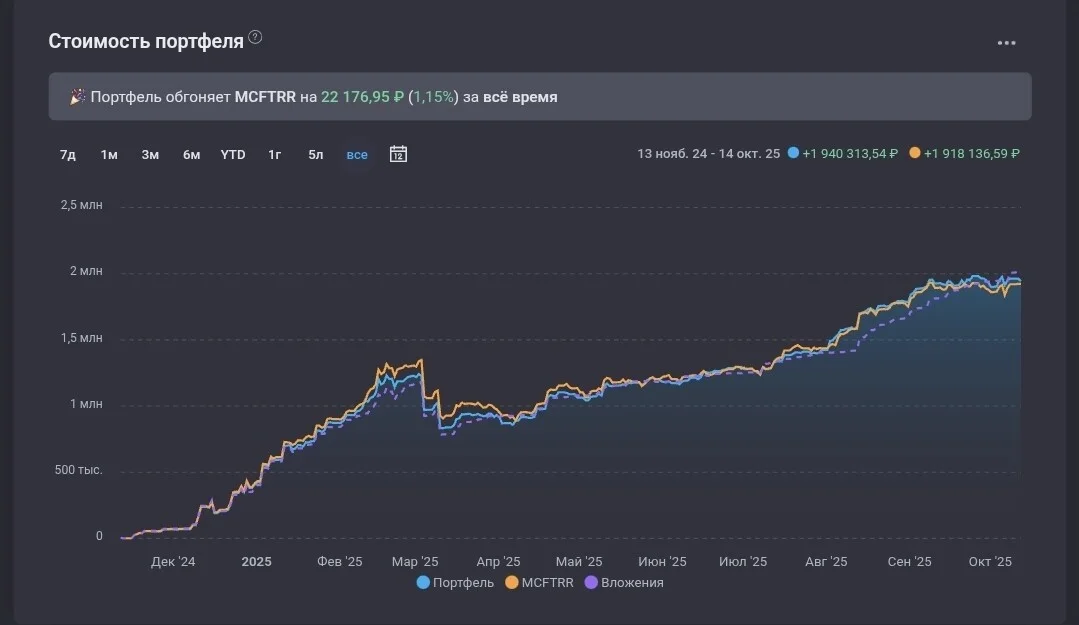Click the party popper emoji in the banner
This screenshot has height=625, width=1079.
[77, 97]
